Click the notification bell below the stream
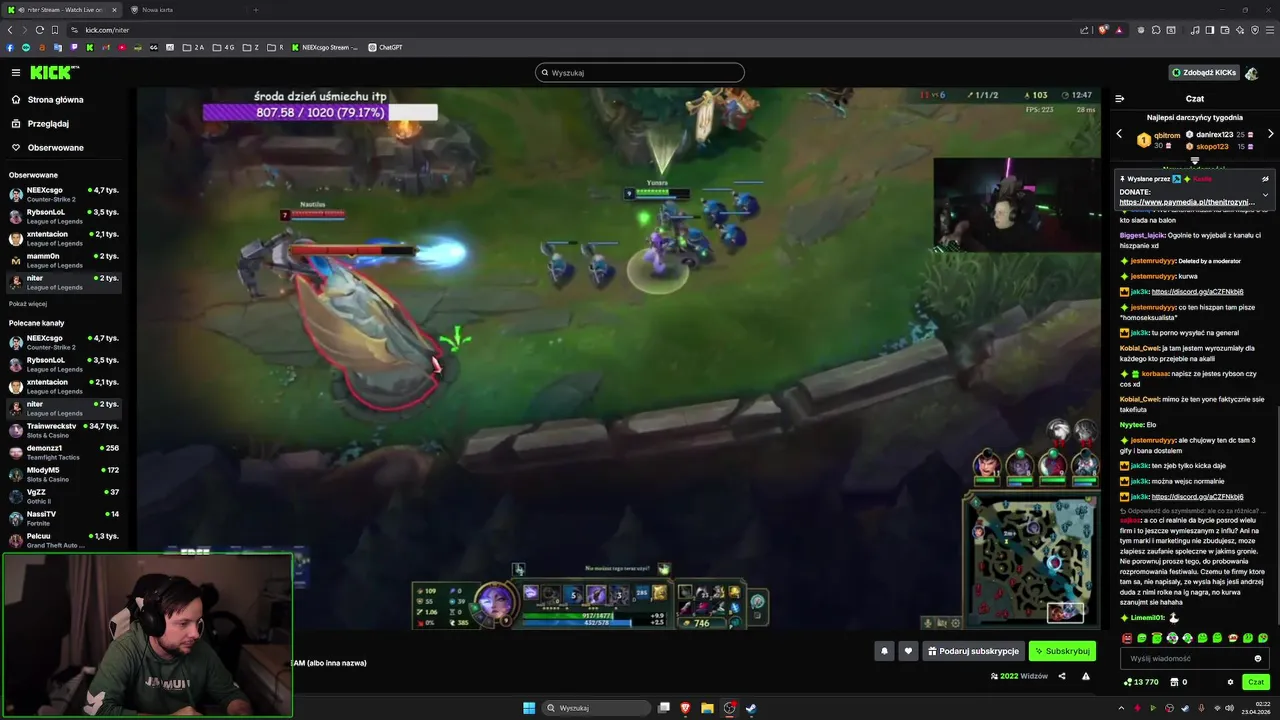 pyautogui.click(x=884, y=651)
